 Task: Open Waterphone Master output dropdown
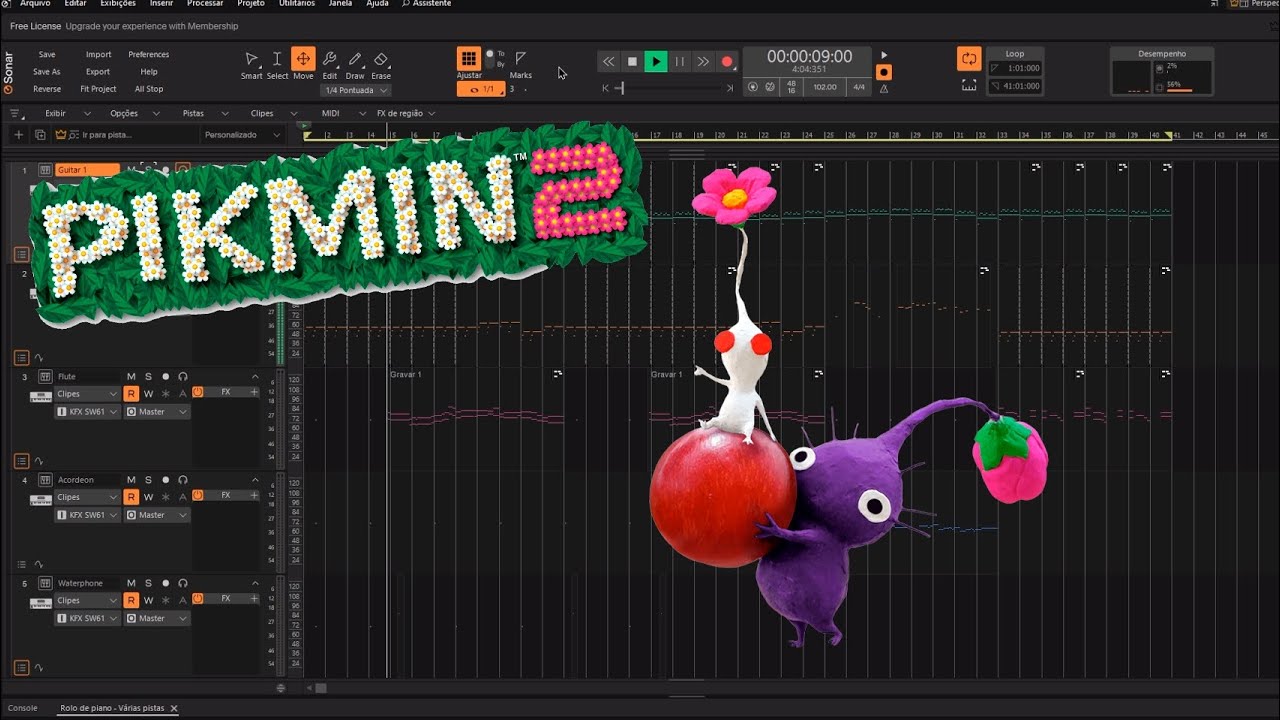[x=157, y=618]
